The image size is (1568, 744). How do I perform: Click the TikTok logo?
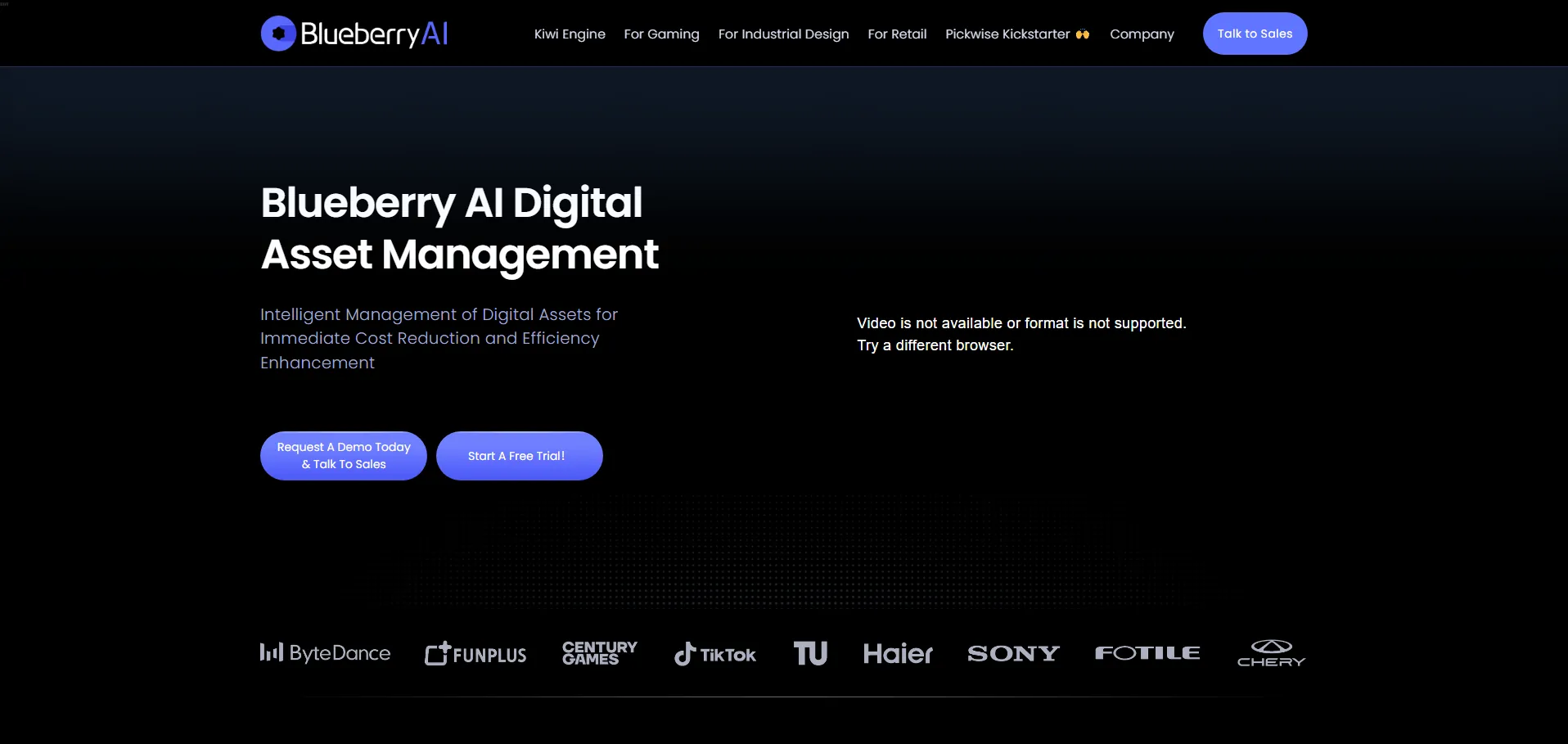point(715,654)
